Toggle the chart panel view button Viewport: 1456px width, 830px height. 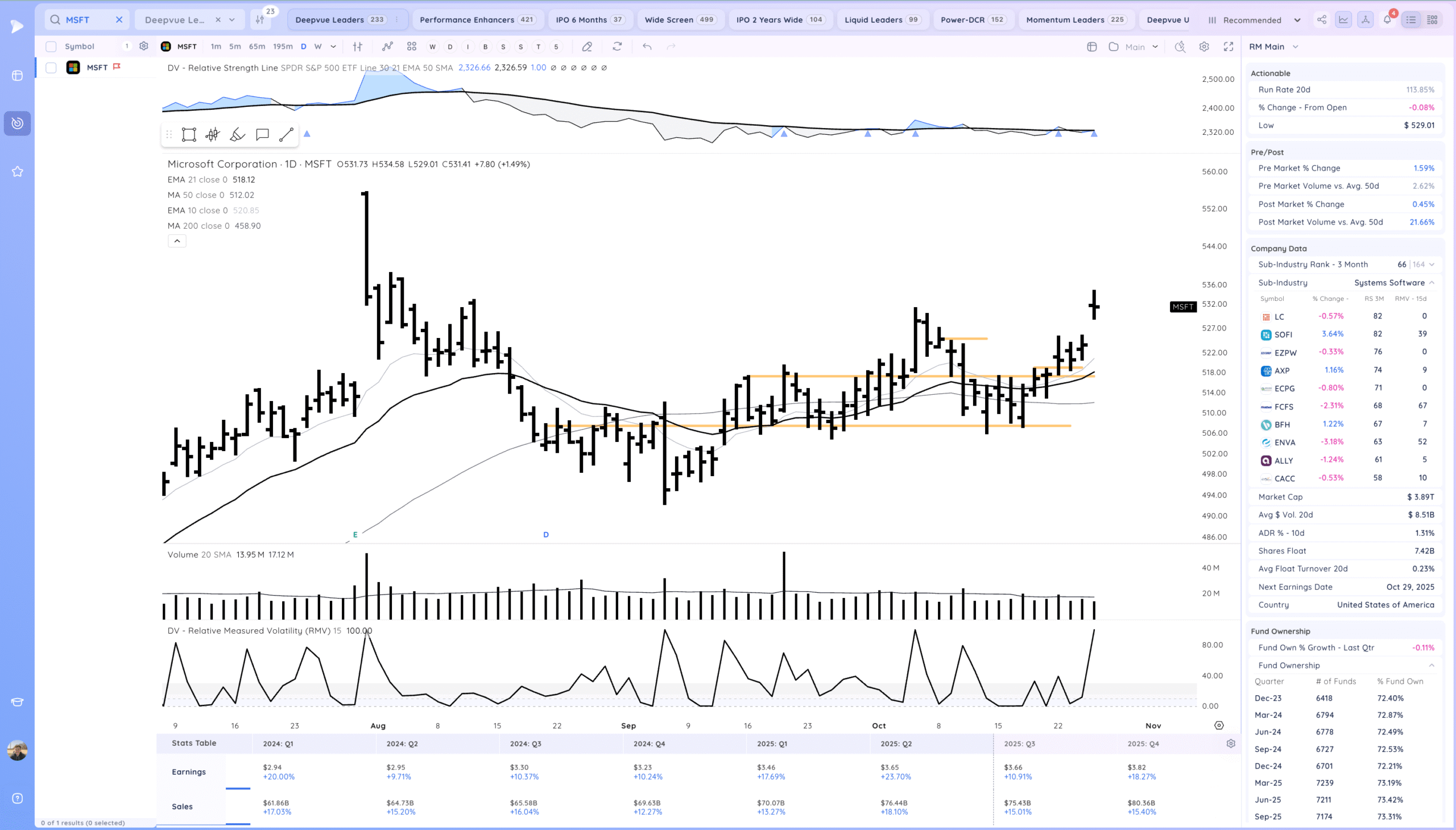click(1343, 20)
